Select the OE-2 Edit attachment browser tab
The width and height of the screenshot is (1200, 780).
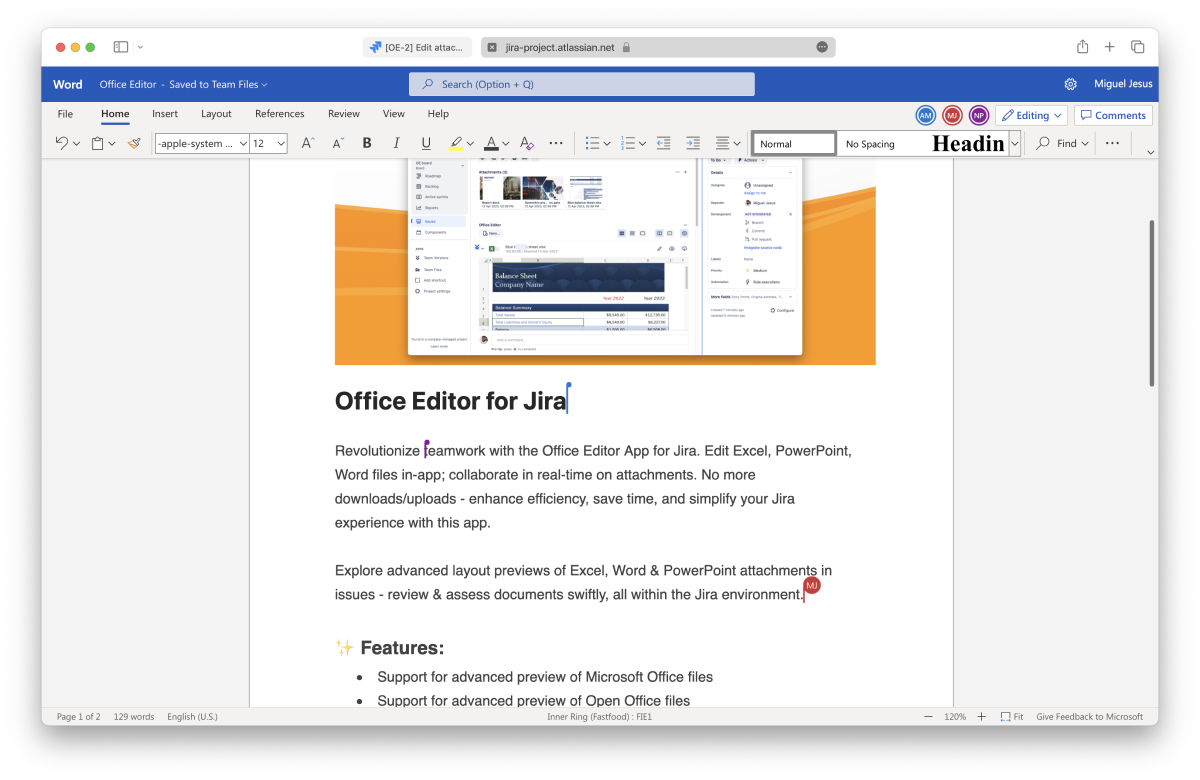click(x=417, y=47)
